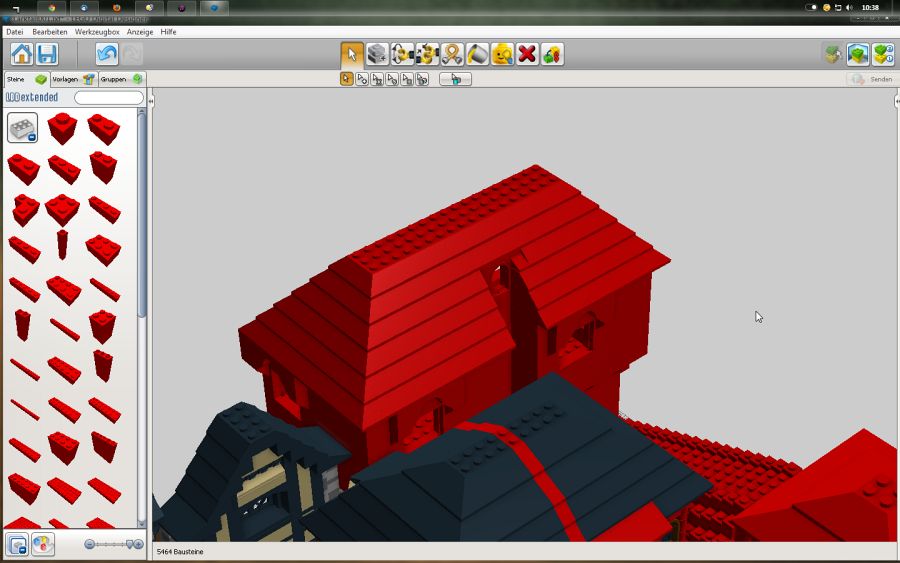Select the Hide tool with minifigure head
This screenshot has width=900, height=563.
502,54
